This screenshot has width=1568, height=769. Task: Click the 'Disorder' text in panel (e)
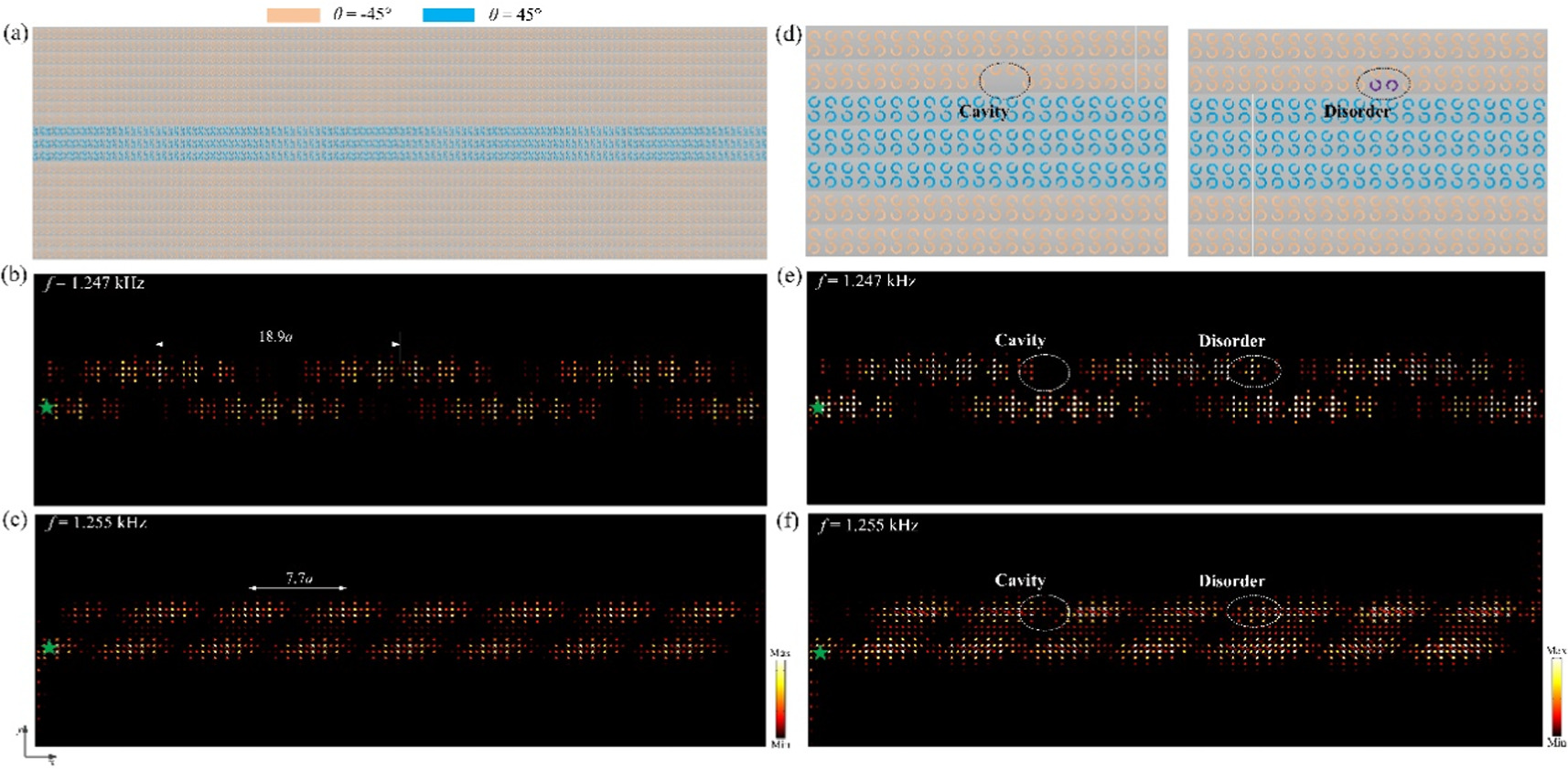coord(1232,341)
